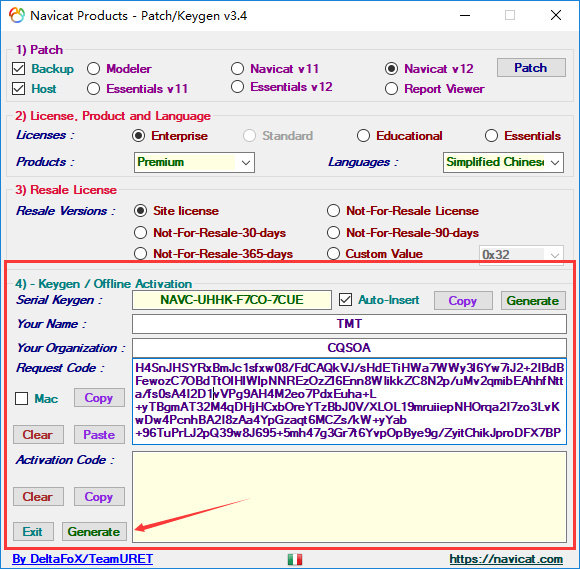Screen dimensions: 580x569
Task: Clear the Request Code field
Action: pos(38,434)
